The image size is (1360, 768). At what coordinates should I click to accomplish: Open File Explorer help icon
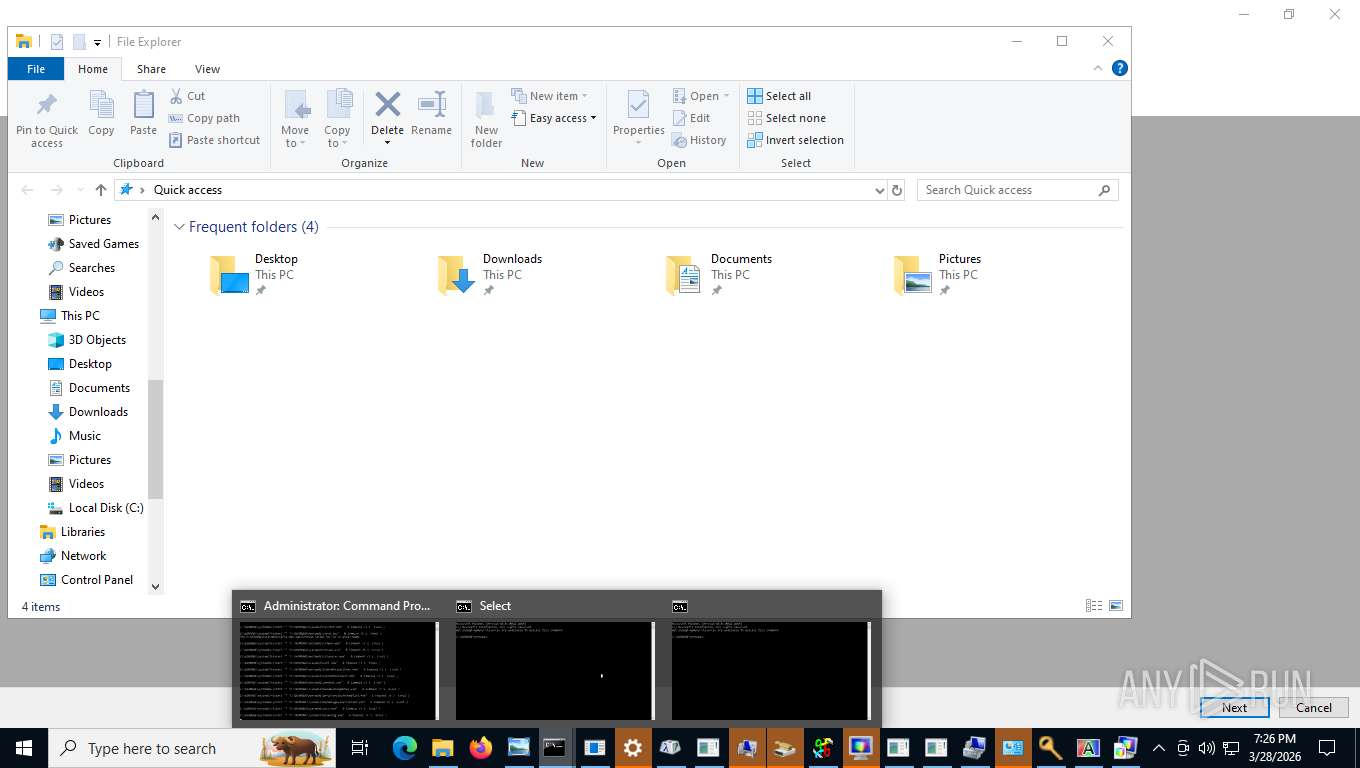click(1120, 68)
